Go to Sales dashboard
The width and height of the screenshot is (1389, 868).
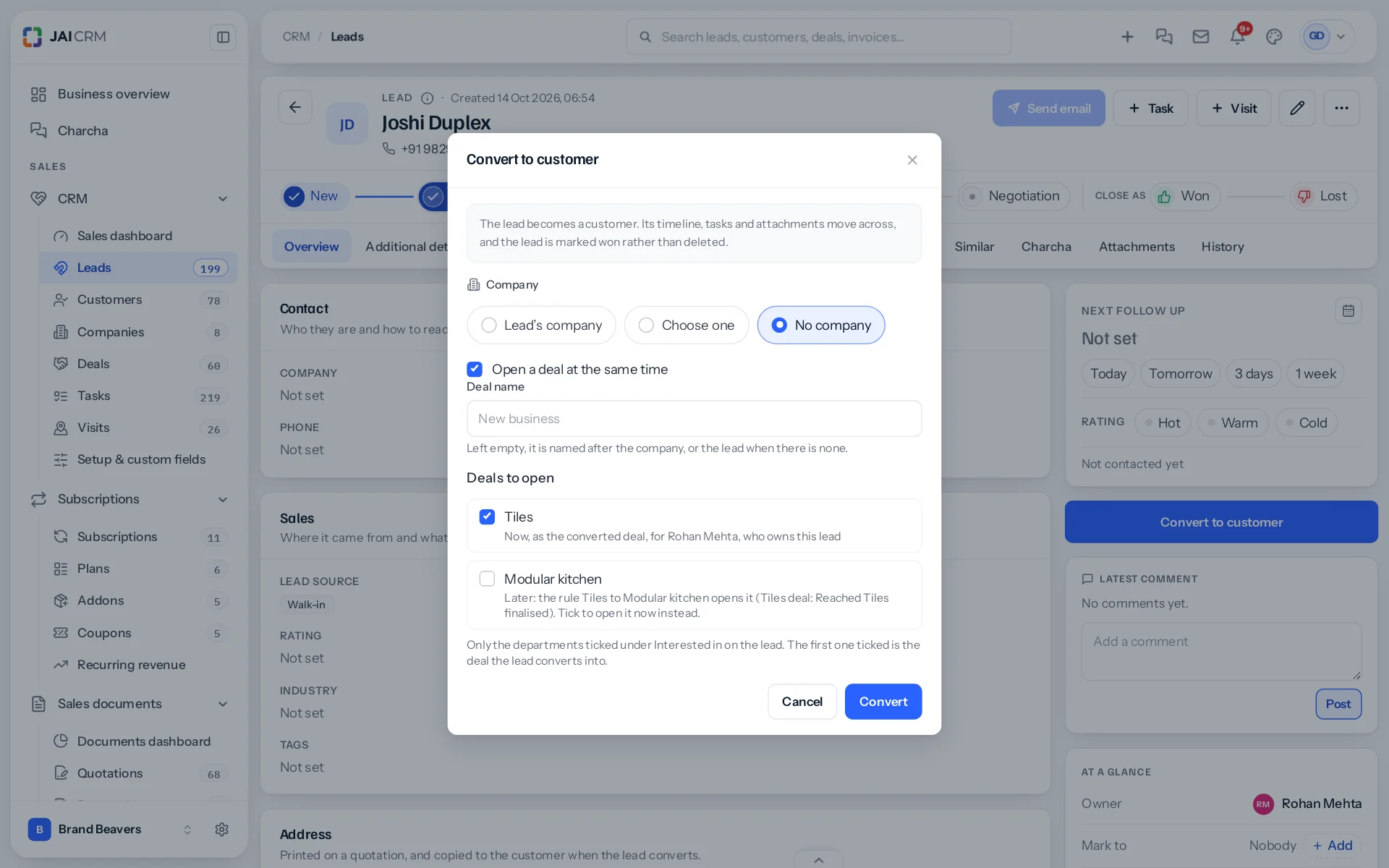click(137, 236)
